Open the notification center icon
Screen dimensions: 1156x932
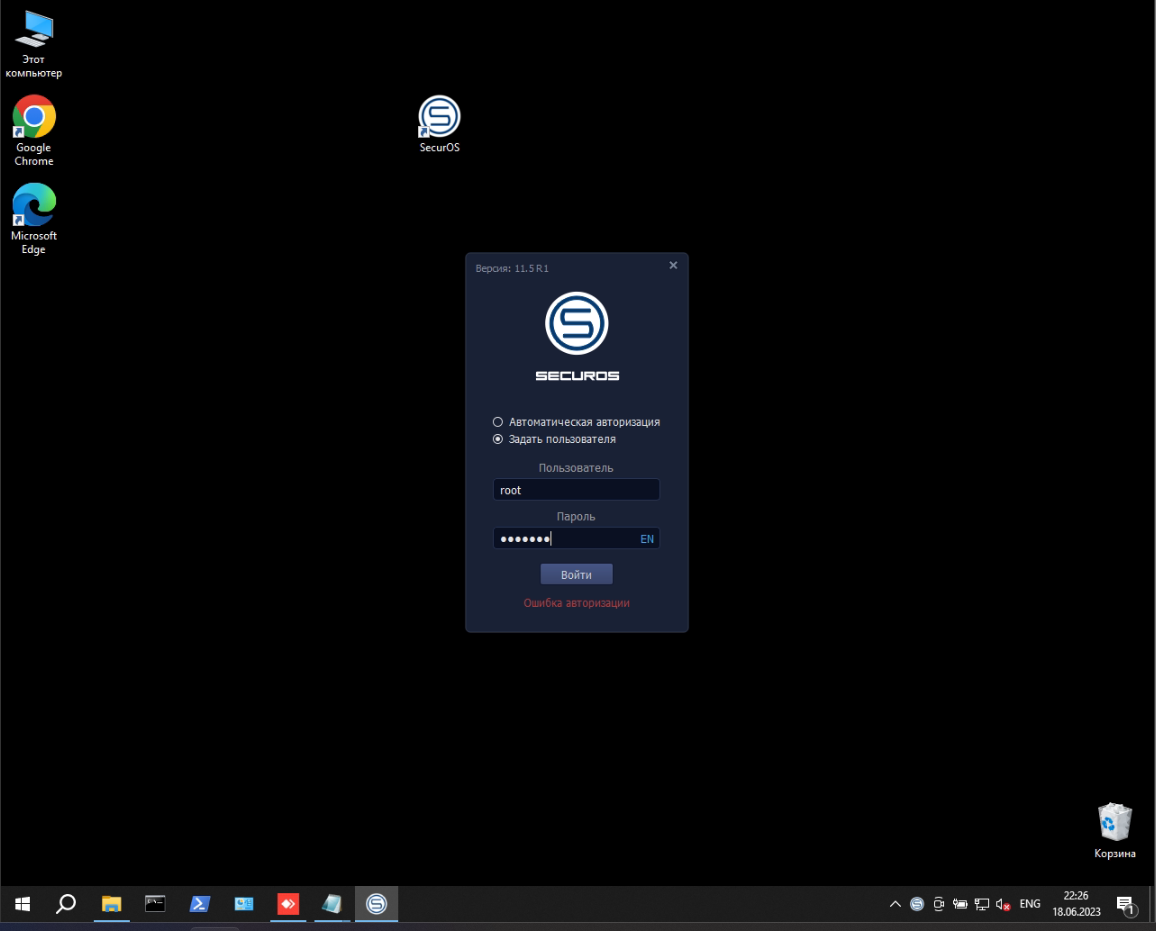[x=1126, y=905]
